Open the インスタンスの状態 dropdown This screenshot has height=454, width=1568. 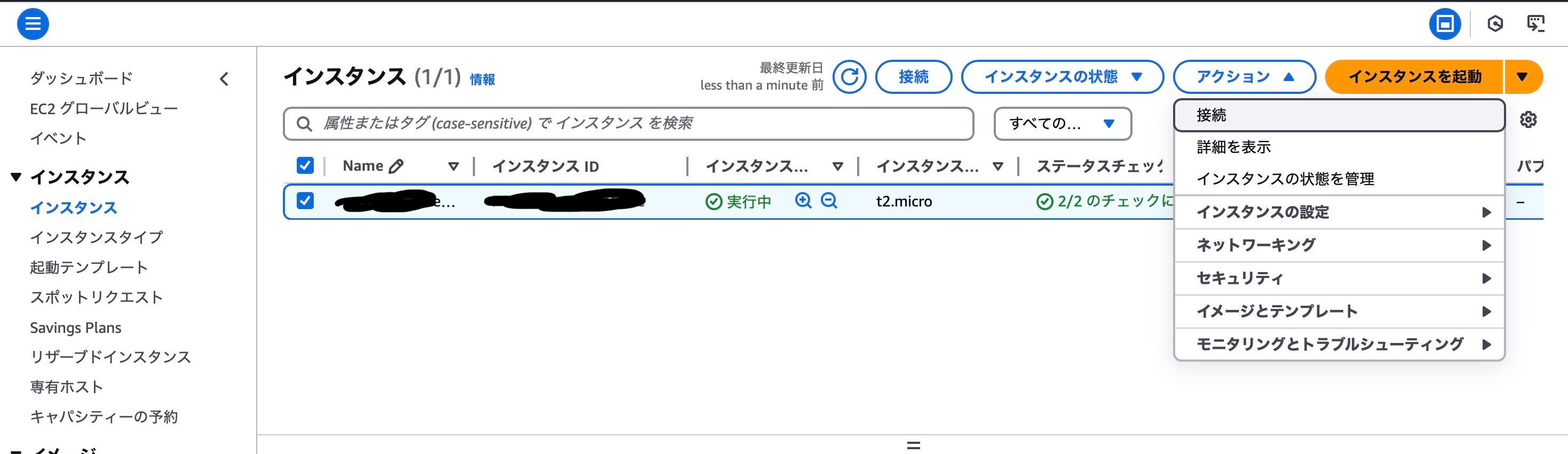[1062, 77]
